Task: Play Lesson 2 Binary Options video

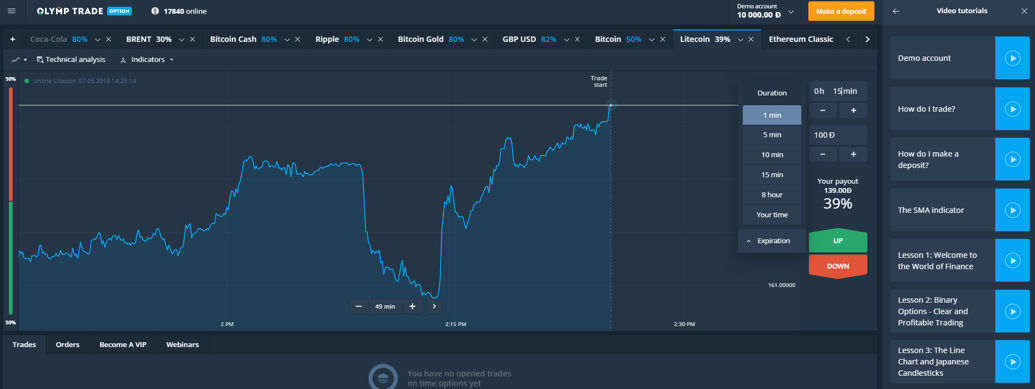Action: [x=1012, y=311]
